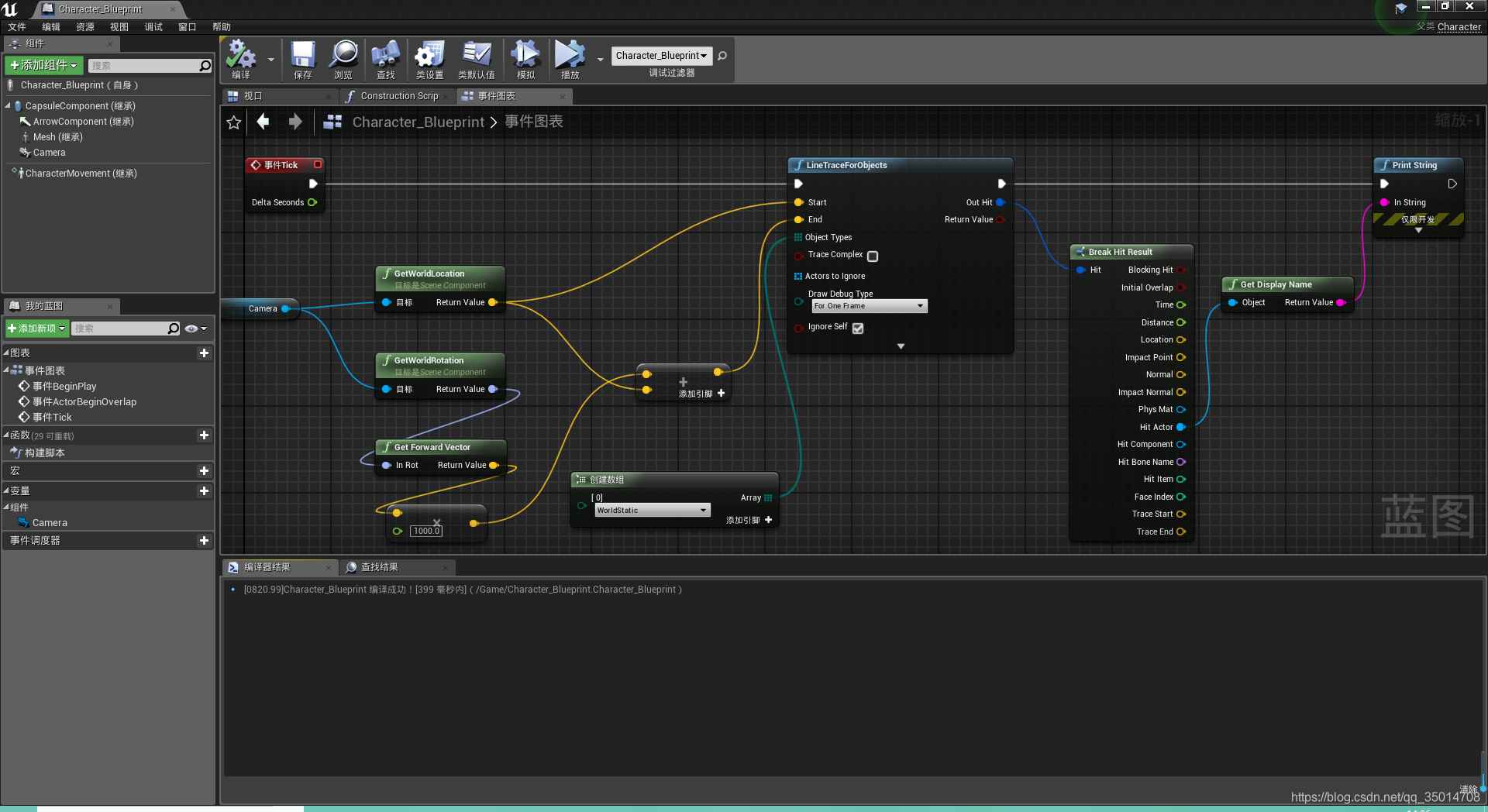The image size is (1488, 812).
Task: Open the Character_Blueprint debug filter dropdown
Action: pos(661,55)
